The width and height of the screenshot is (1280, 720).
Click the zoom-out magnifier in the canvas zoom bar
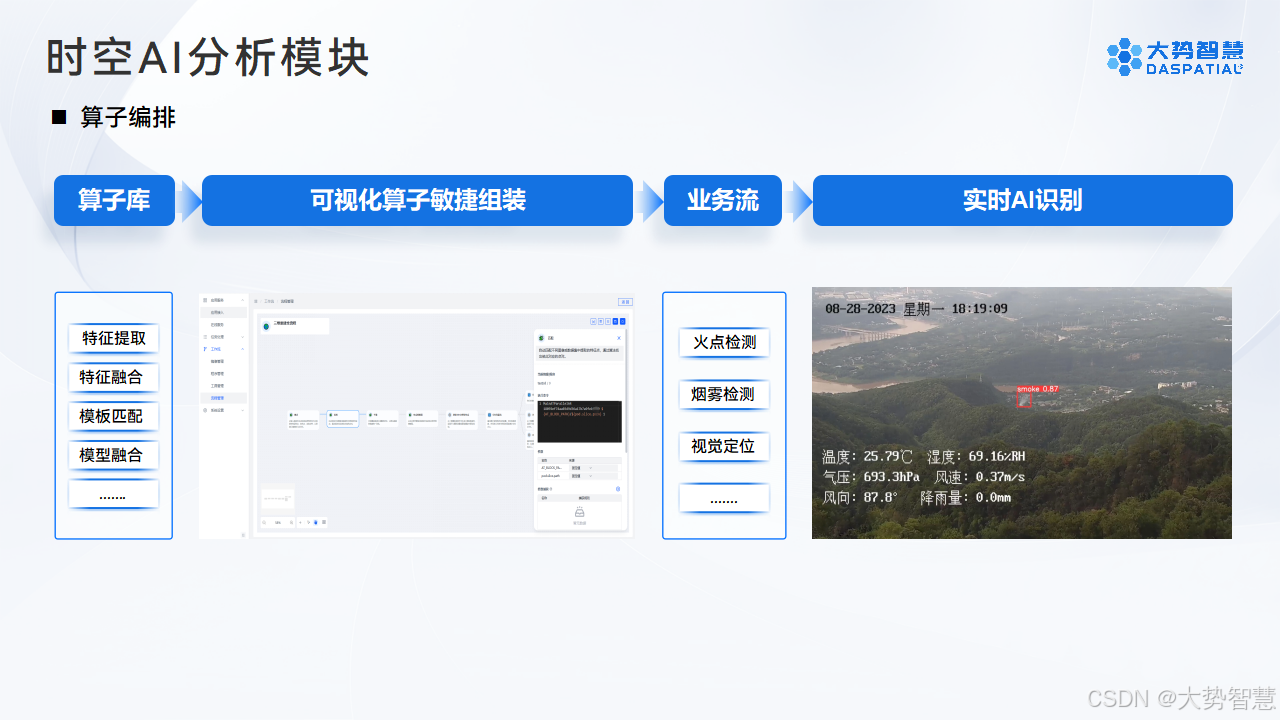pyautogui.click(x=264, y=522)
